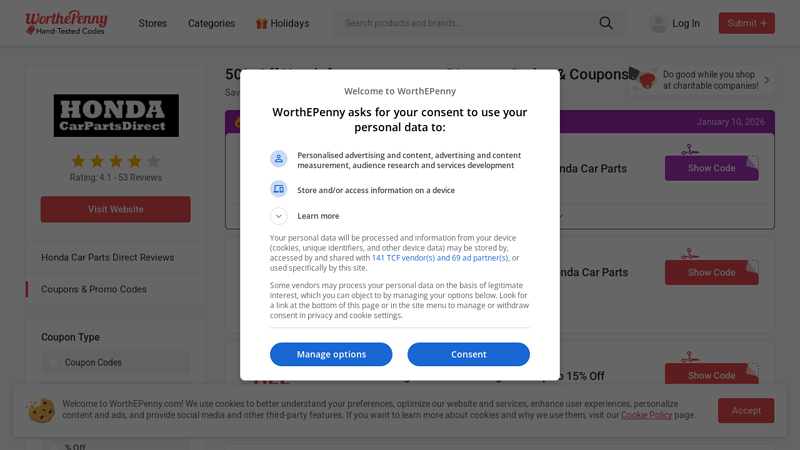Click the personalised advertising person icon

point(279,159)
